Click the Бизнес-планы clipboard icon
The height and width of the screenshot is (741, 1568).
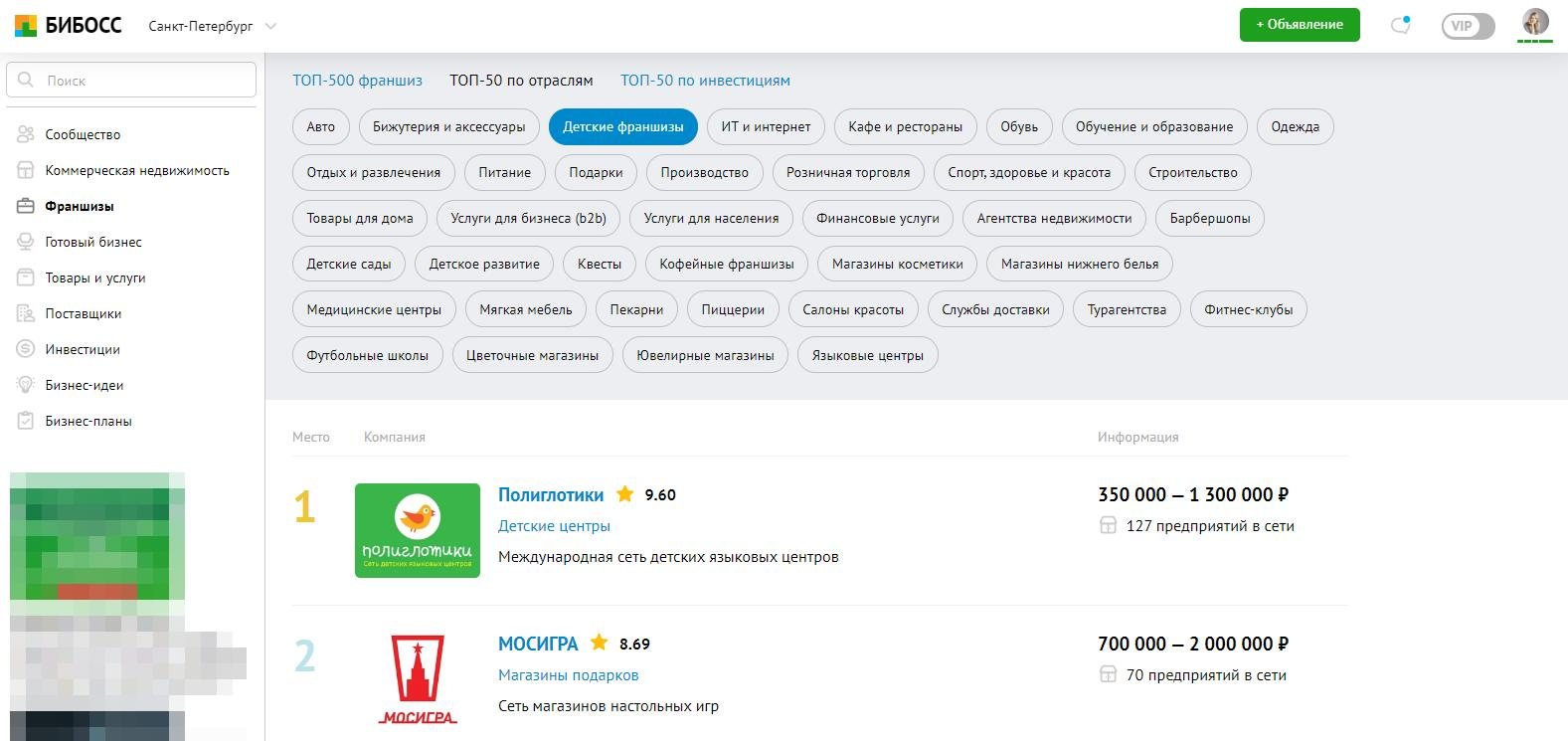tap(26, 421)
